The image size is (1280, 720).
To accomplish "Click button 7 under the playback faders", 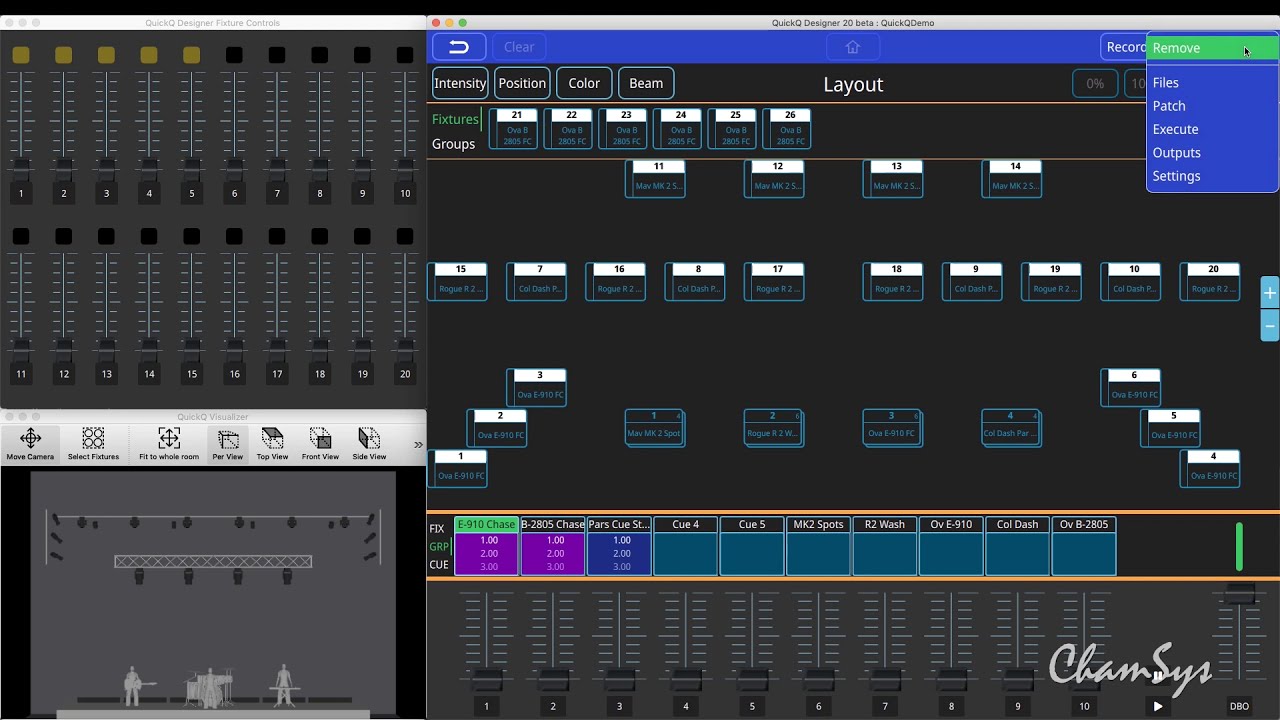I will 884,706.
